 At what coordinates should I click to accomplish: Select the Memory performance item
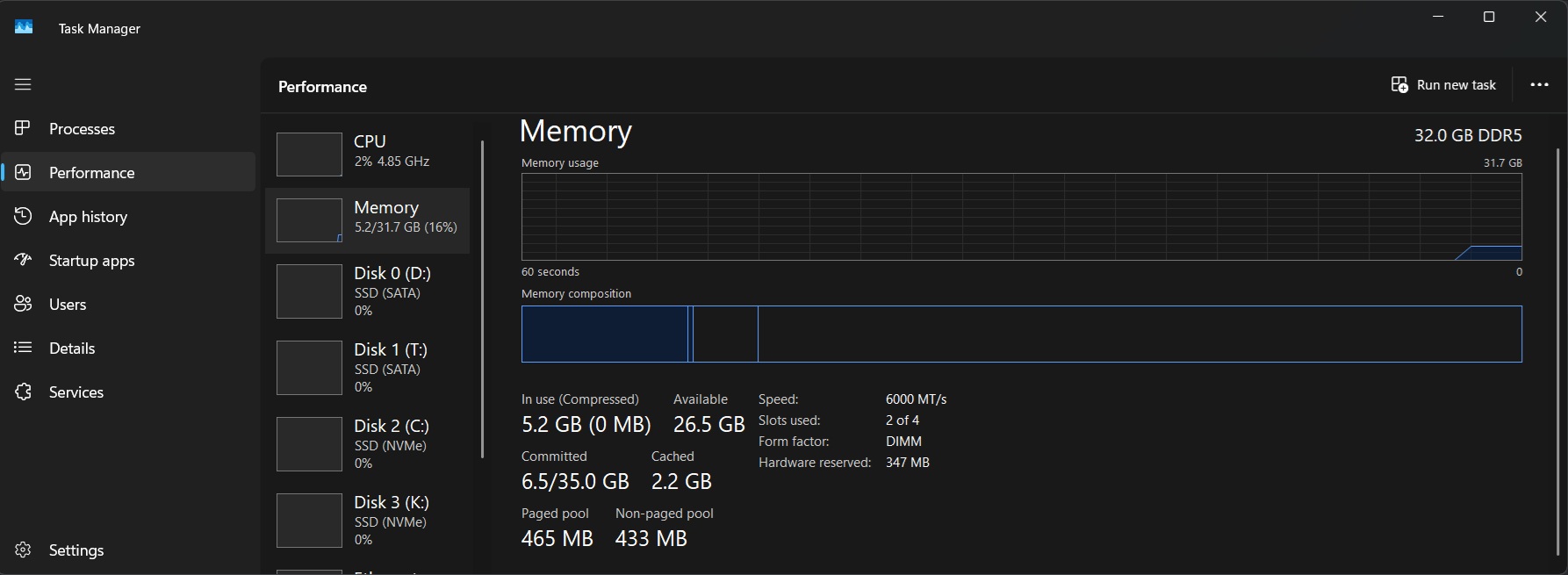(x=368, y=219)
